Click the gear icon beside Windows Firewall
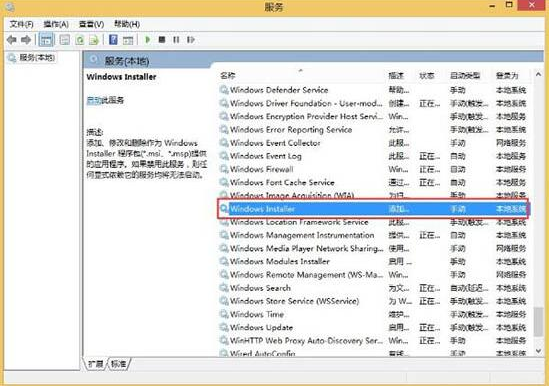549x386 pixels. tap(224, 169)
